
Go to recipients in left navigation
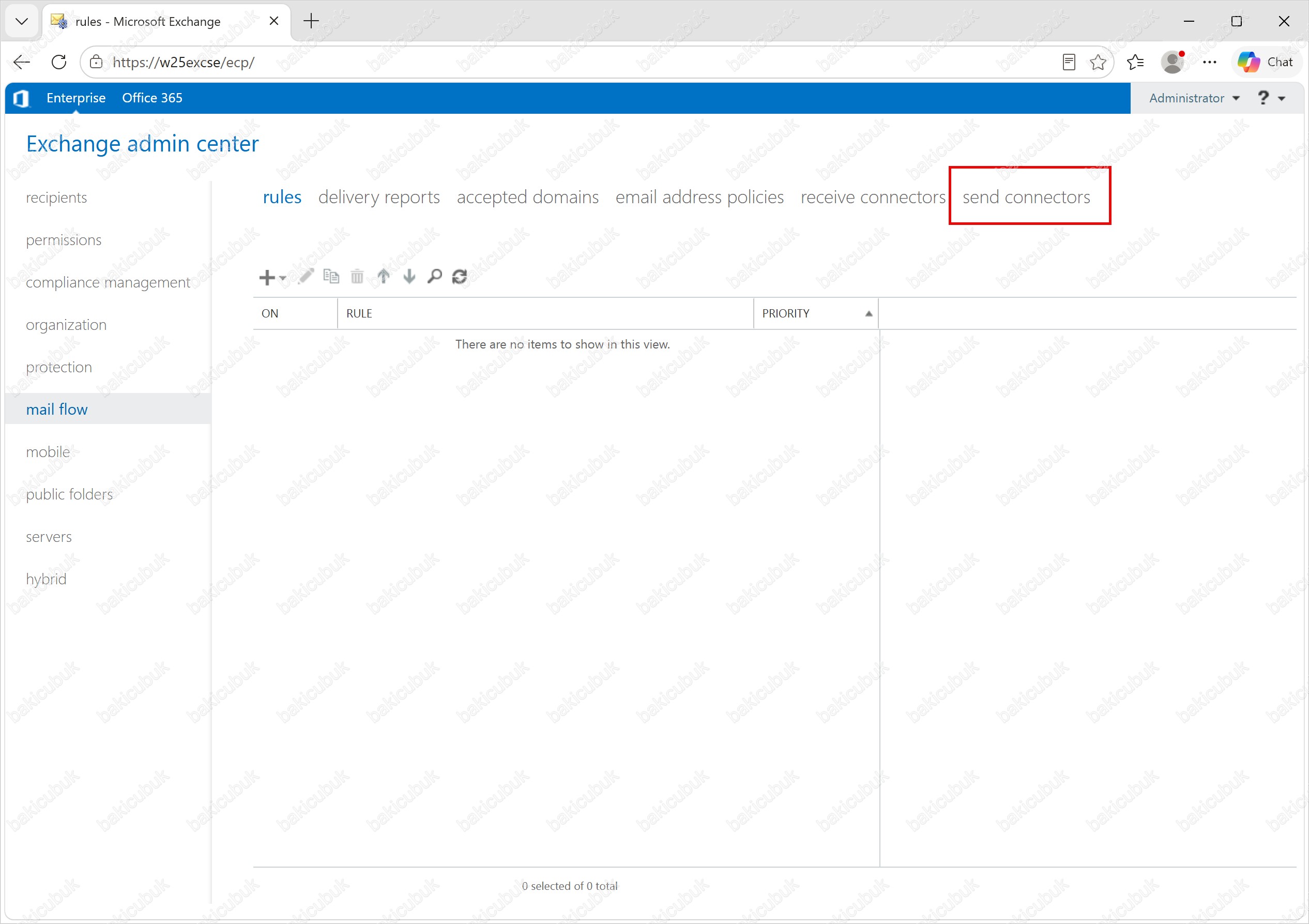coord(56,198)
